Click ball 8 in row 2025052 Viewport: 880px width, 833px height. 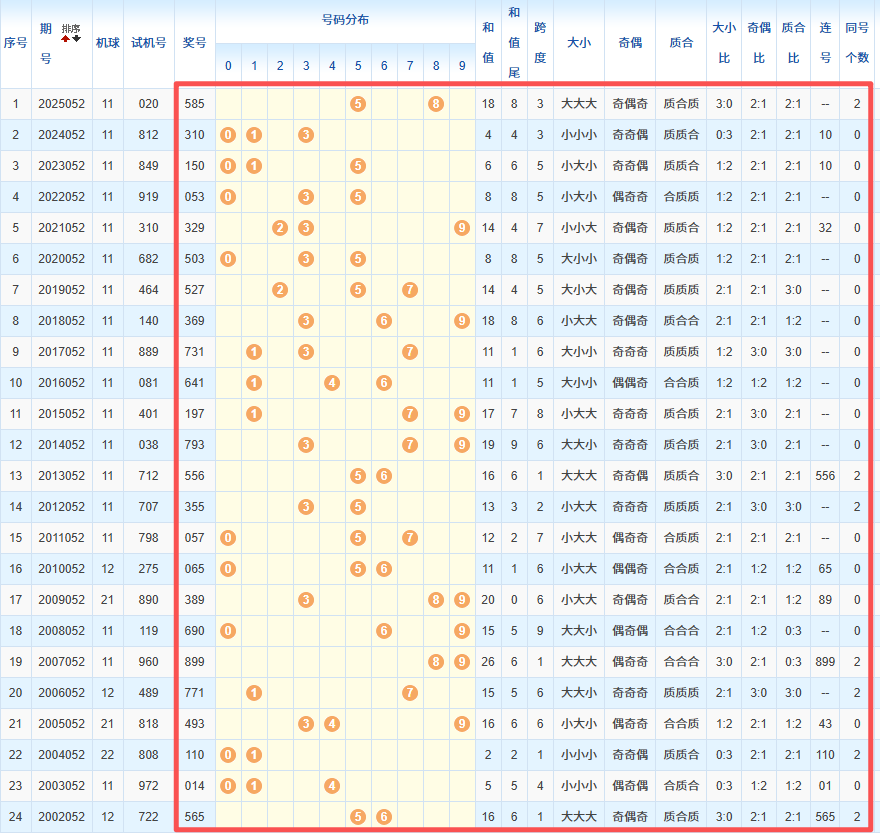(x=436, y=104)
